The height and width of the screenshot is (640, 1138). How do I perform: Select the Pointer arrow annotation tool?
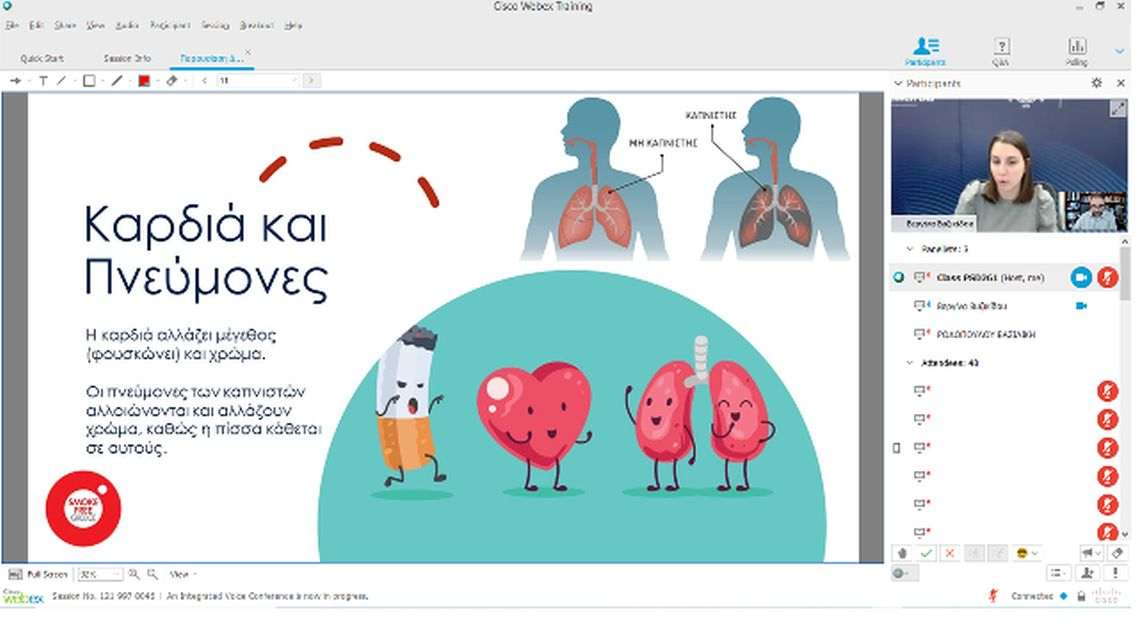(15, 81)
